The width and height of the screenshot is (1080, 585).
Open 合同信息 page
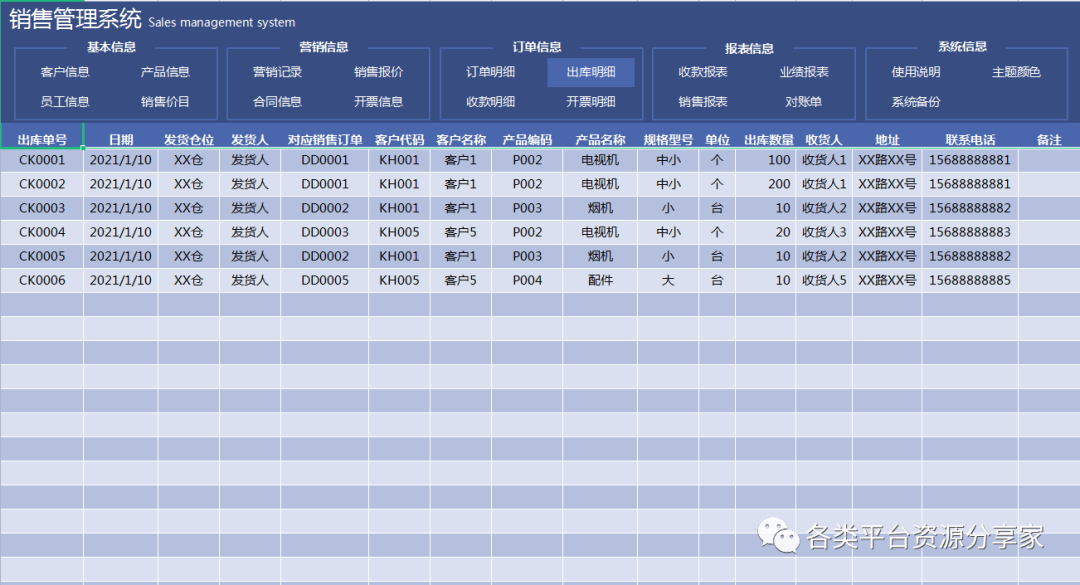(277, 101)
